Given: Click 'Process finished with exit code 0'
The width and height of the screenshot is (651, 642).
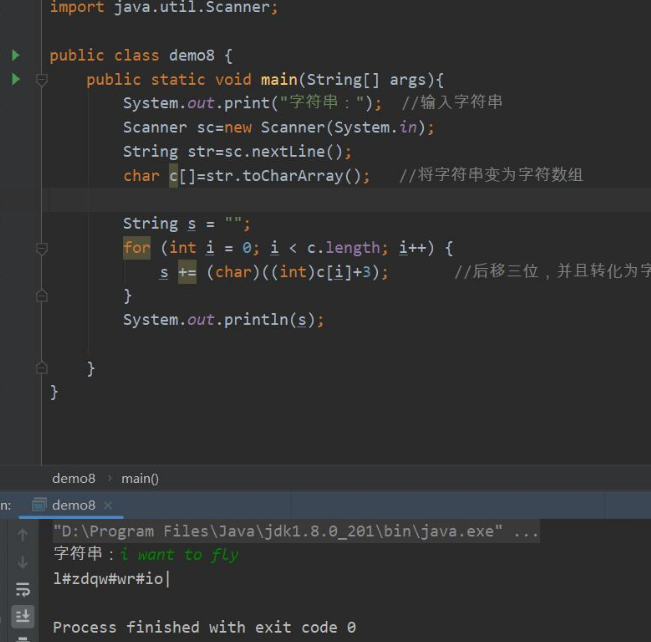Looking at the screenshot, I should 204,627.
